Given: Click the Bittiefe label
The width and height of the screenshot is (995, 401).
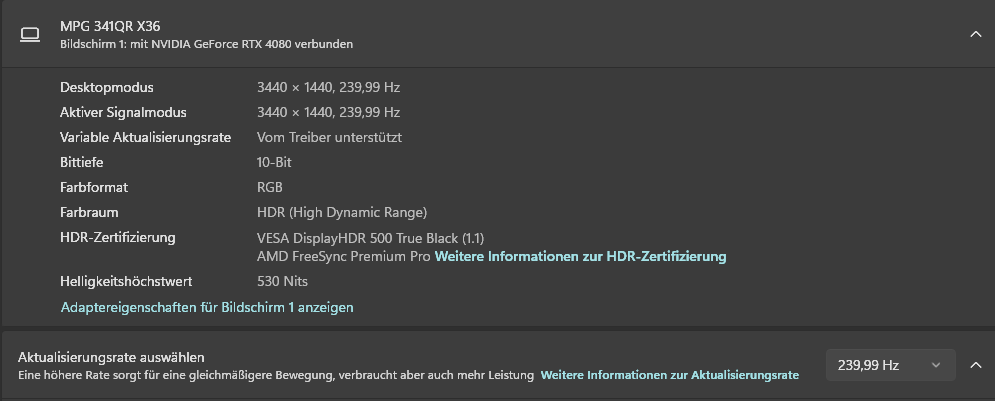Looking at the screenshot, I should point(81,162).
